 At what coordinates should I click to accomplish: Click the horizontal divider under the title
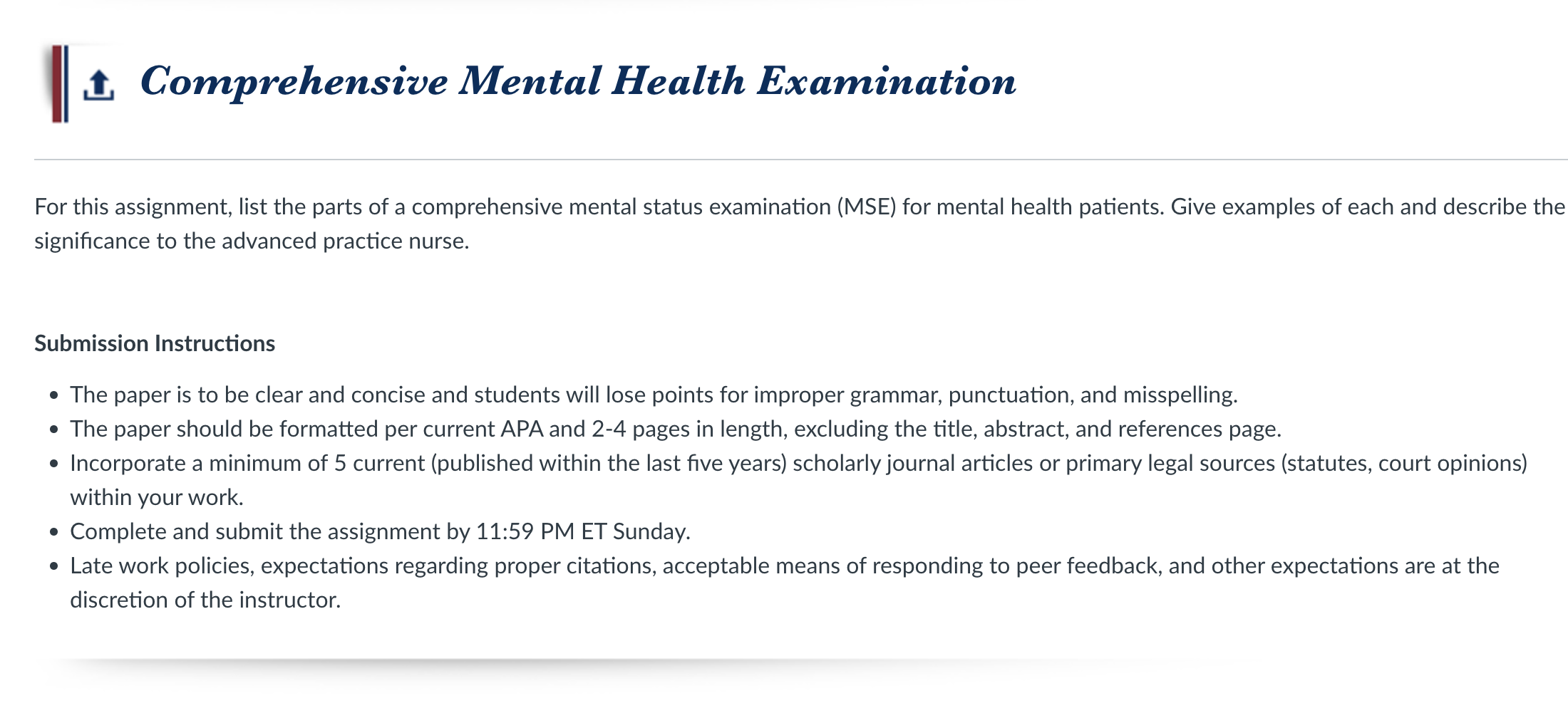[801, 160]
